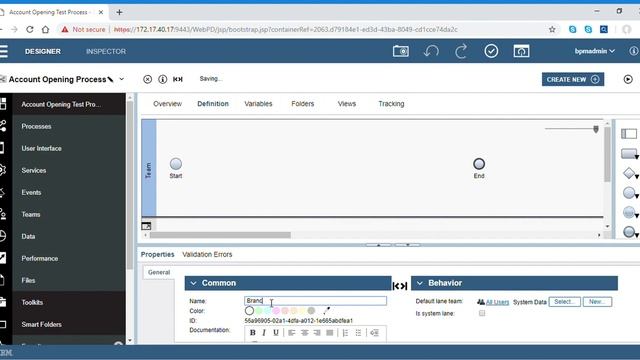This screenshot has height=360, width=640.
Task: Select the intermediate event circle in palette
Action: (629, 212)
